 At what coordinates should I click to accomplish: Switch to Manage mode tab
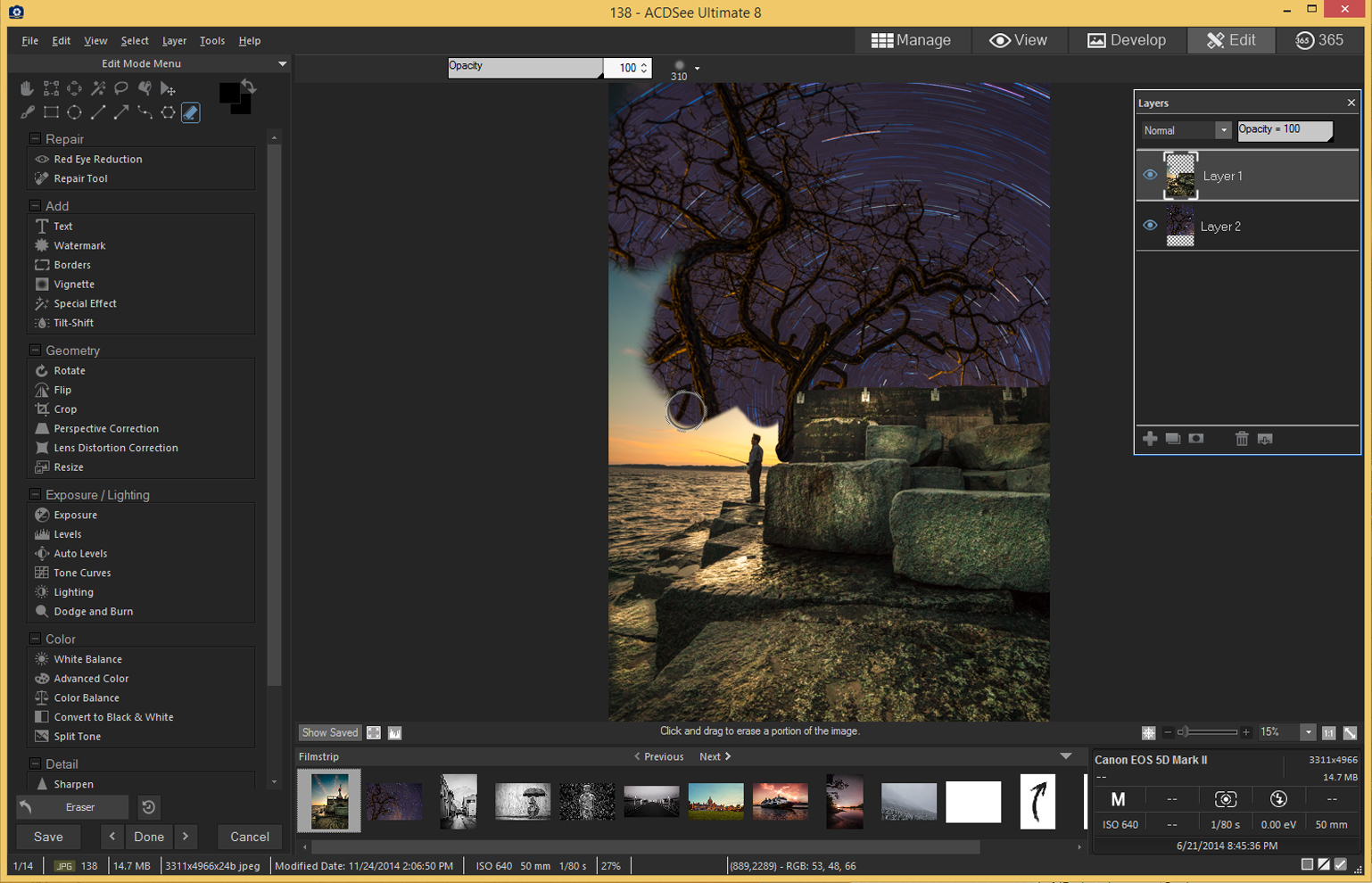tap(911, 40)
